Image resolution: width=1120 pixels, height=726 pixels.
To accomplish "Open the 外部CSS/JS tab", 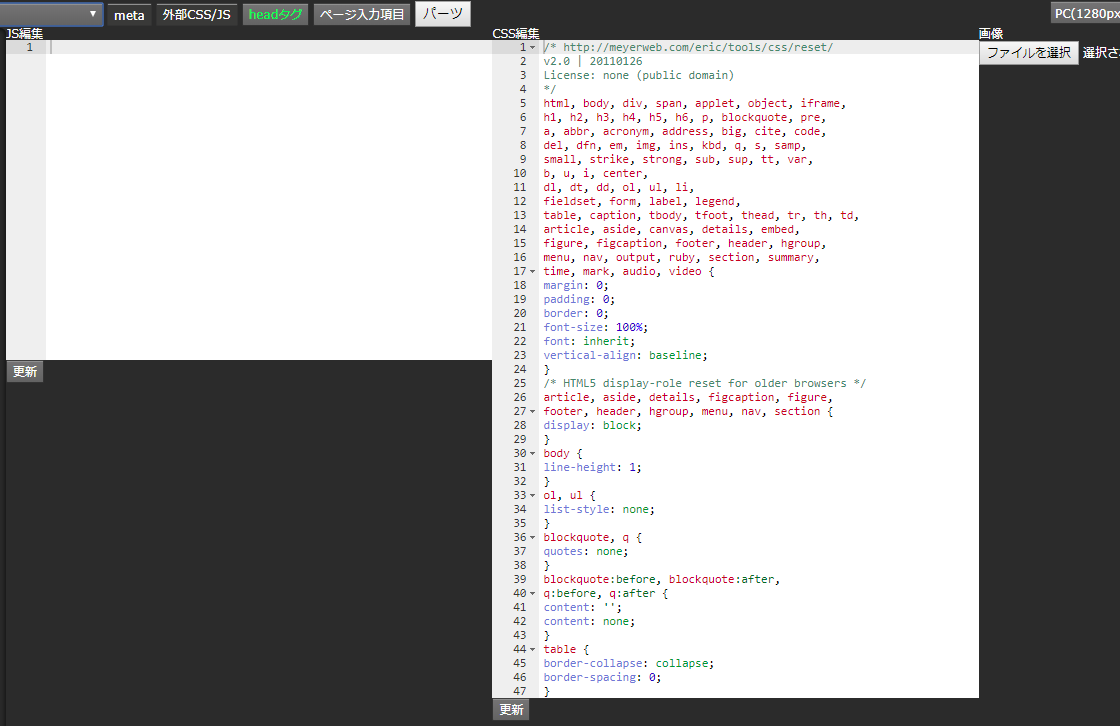I will 196,14.
